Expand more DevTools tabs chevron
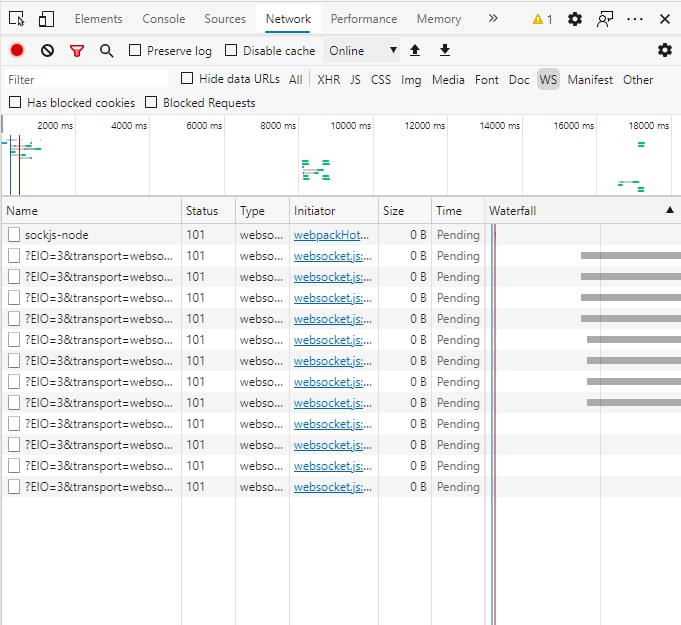 click(492, 19)
